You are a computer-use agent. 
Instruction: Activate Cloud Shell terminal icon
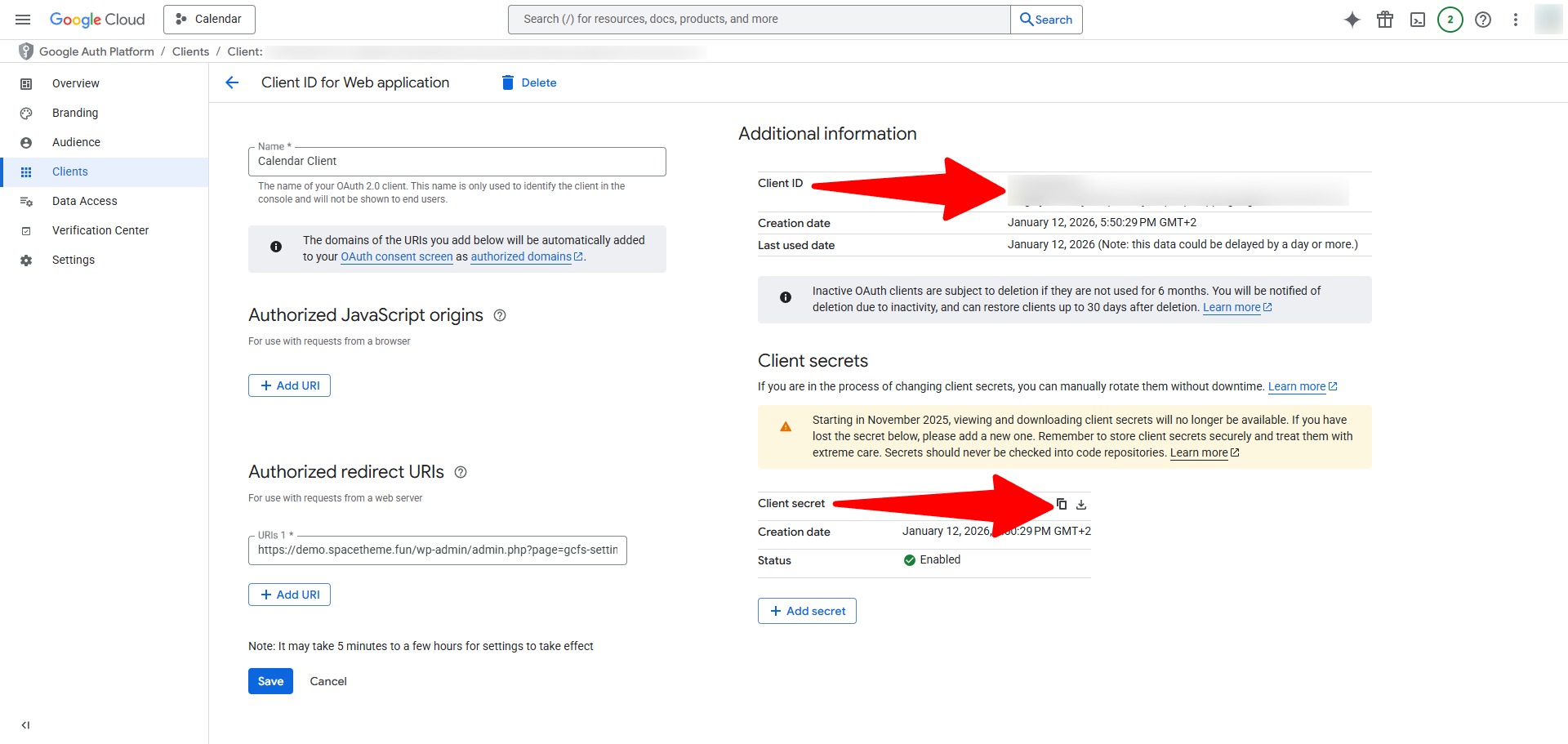(x=1418, y=20)
